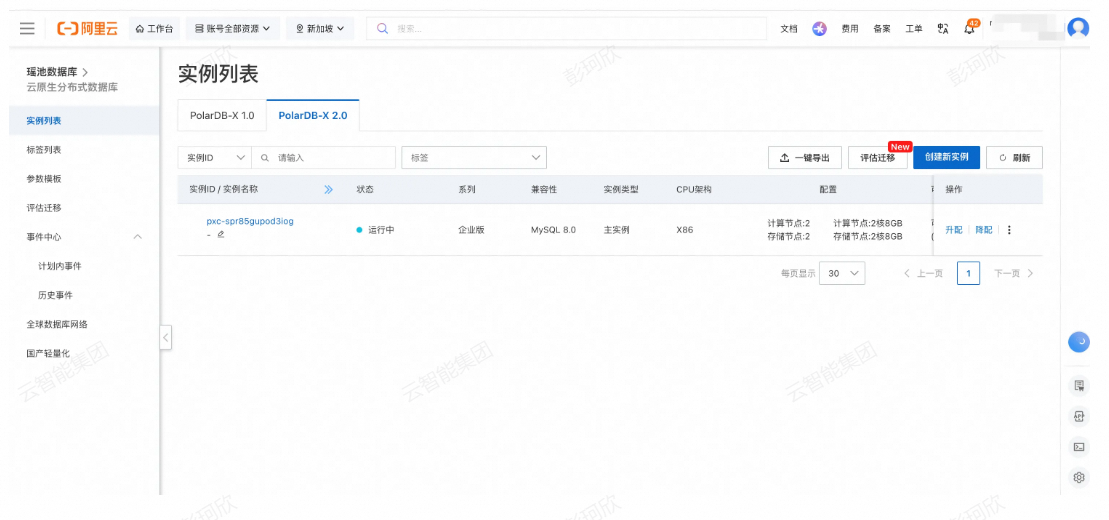Click the 企业版 series cell
The image size is (1109, 520).
471,230
